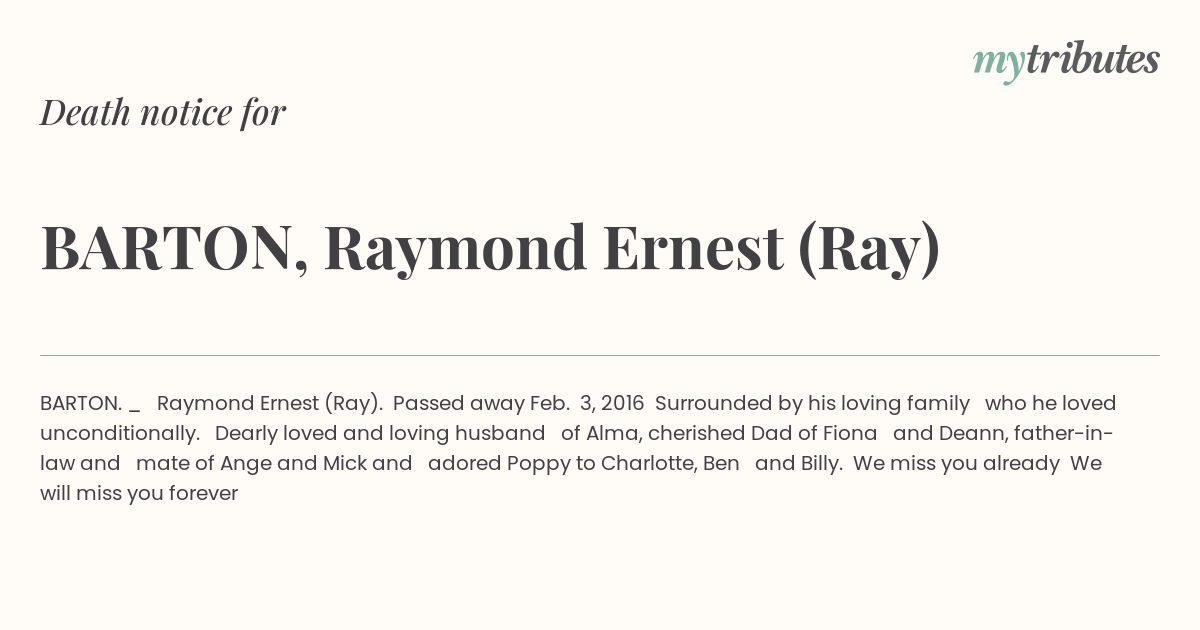The width and height of the screenshot is (1200, 630).
Task: Click the mytributes logo
Action: tap(1066, 61)
